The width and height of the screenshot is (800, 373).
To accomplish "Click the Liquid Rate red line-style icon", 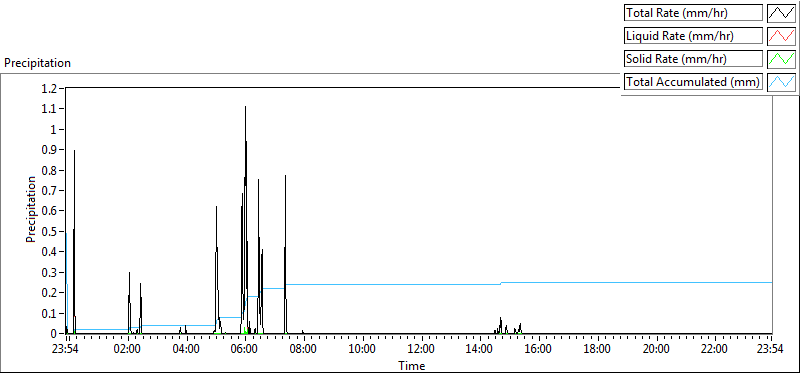I will (x=781, y=36).
